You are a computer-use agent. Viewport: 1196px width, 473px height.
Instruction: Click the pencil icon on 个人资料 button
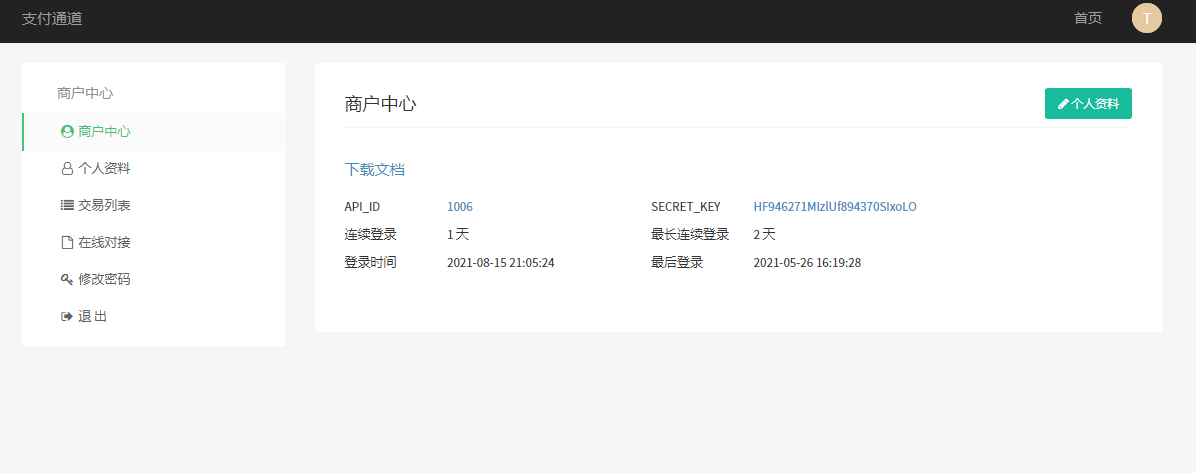tap(1063, 105)
